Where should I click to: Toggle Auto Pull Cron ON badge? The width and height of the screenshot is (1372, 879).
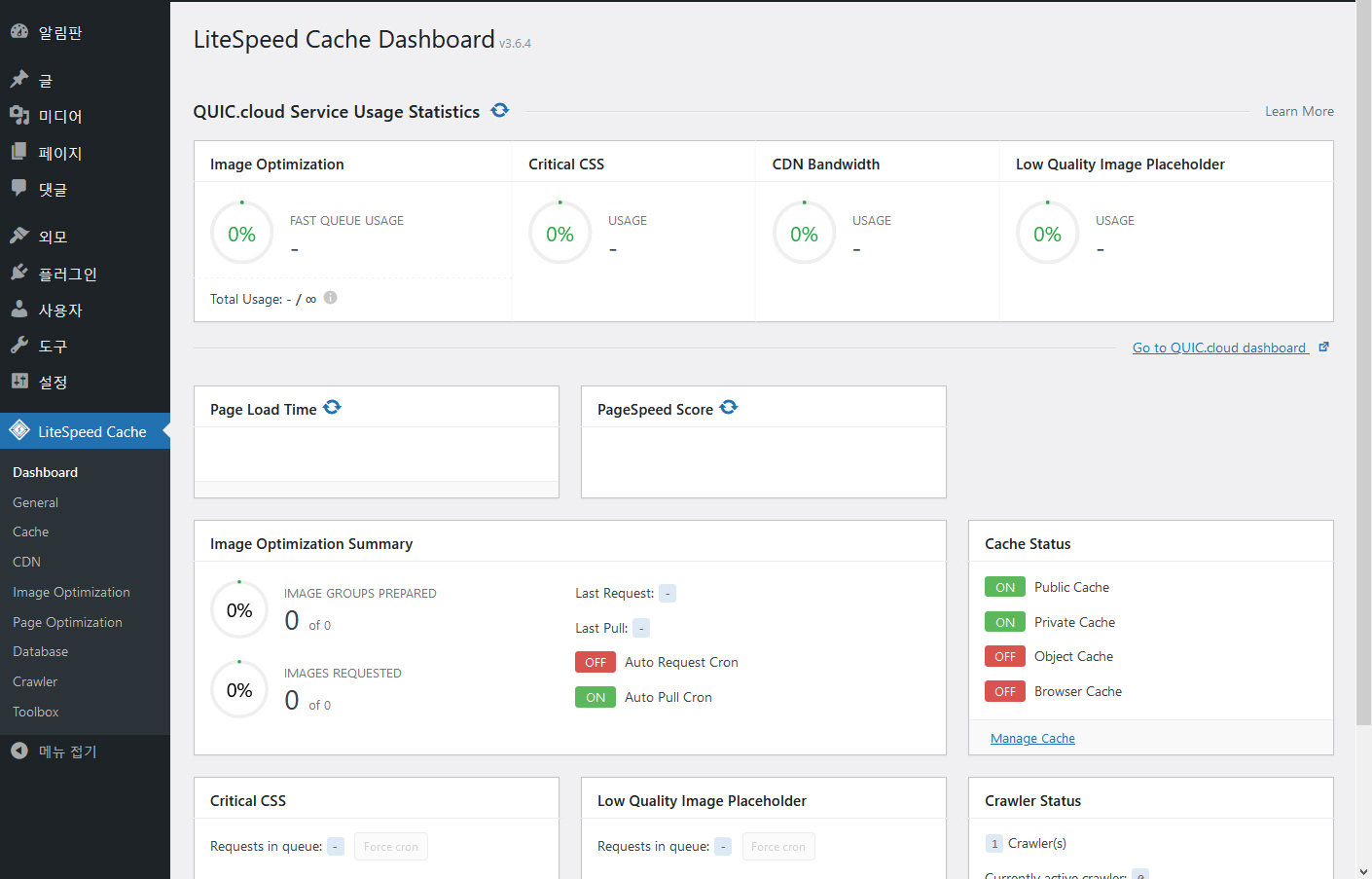596,697
